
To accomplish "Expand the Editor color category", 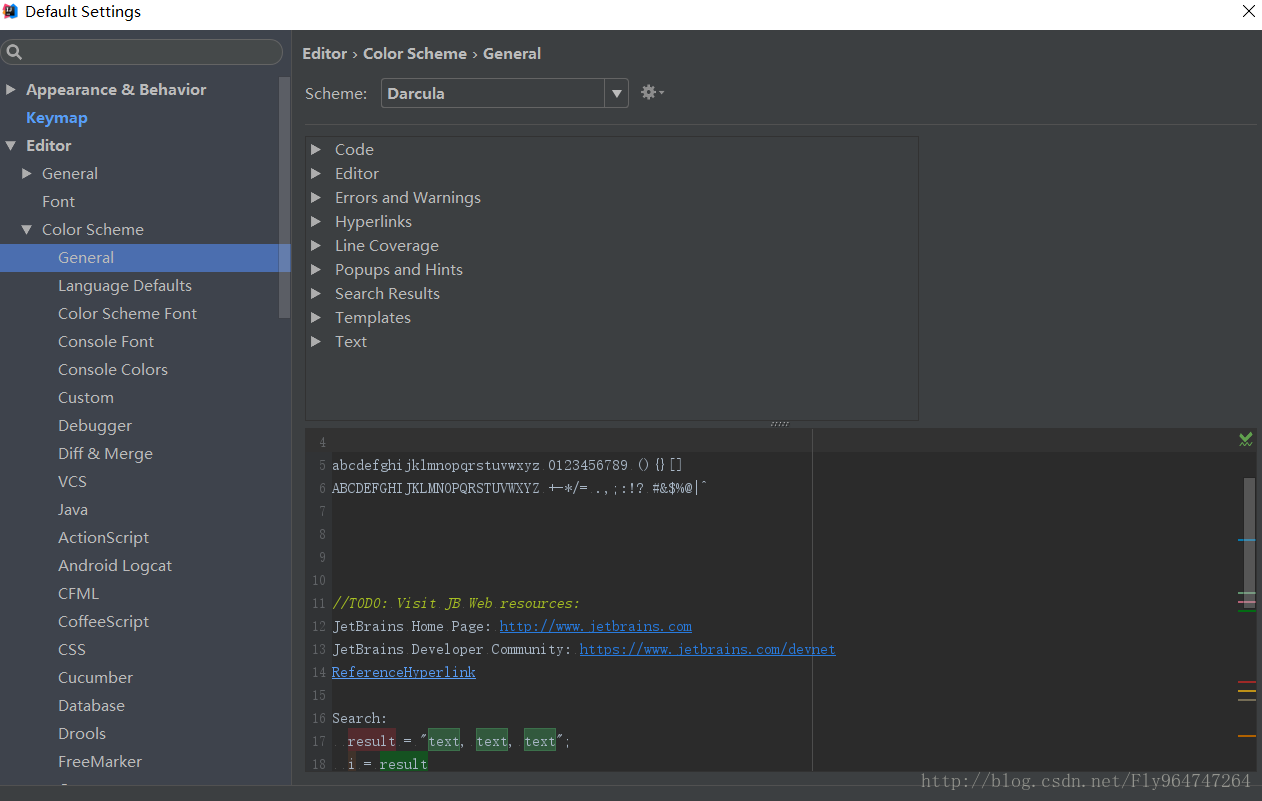I will (316, 173).
